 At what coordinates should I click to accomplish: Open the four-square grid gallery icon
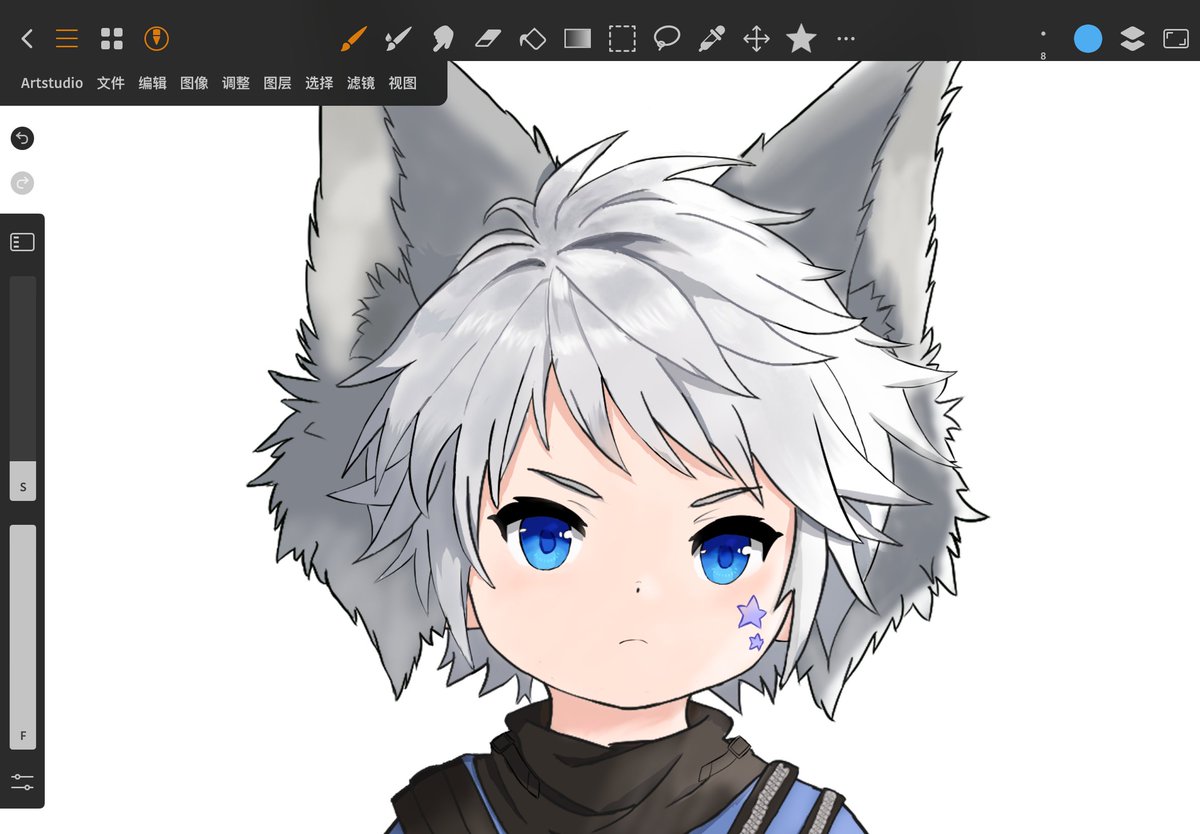[112, 39]
